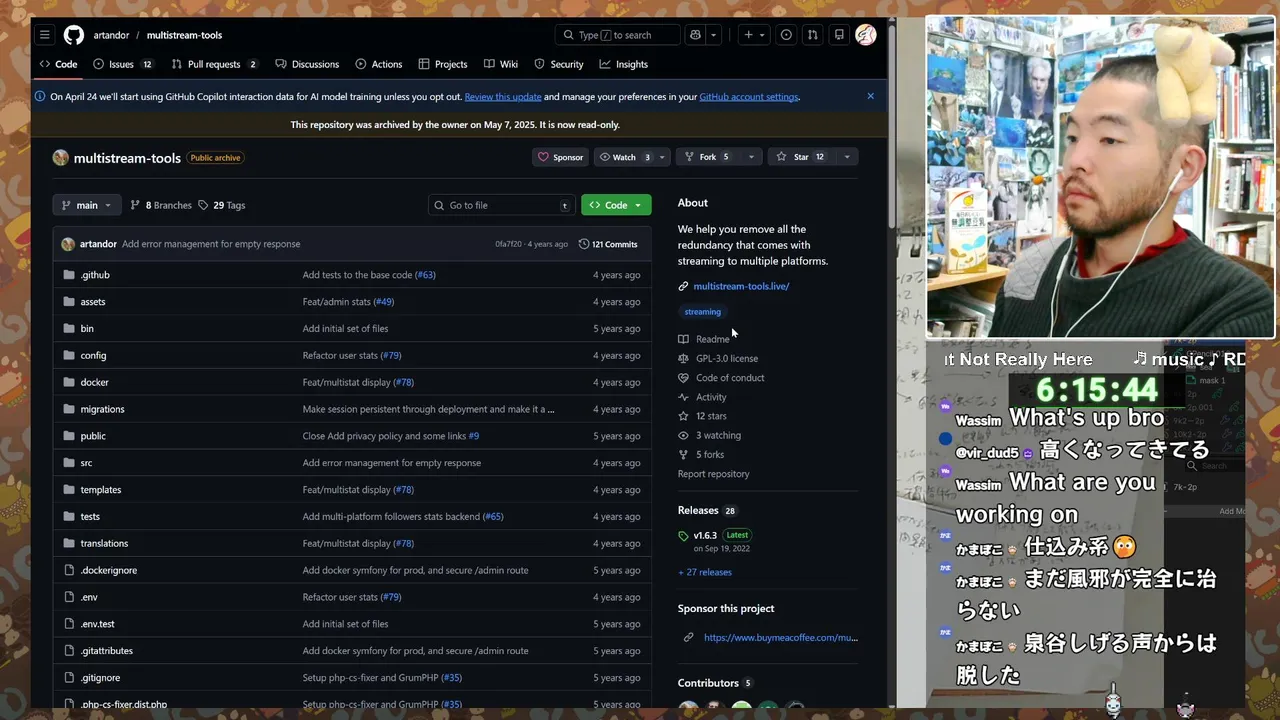The width and height of the screenshot is (1280, 720).
Task: Click the search box in header
Action: tap(617, 35)
